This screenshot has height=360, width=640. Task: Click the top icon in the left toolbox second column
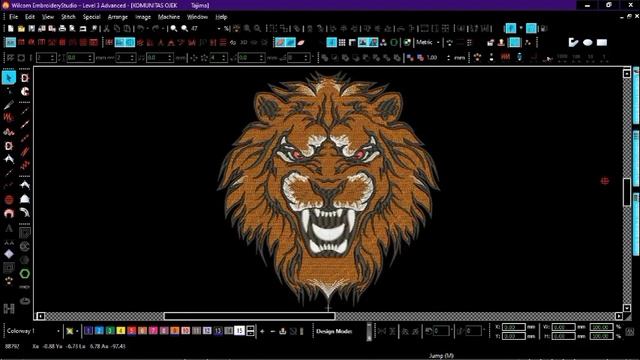pyautogui.click(x=25, y=78)
